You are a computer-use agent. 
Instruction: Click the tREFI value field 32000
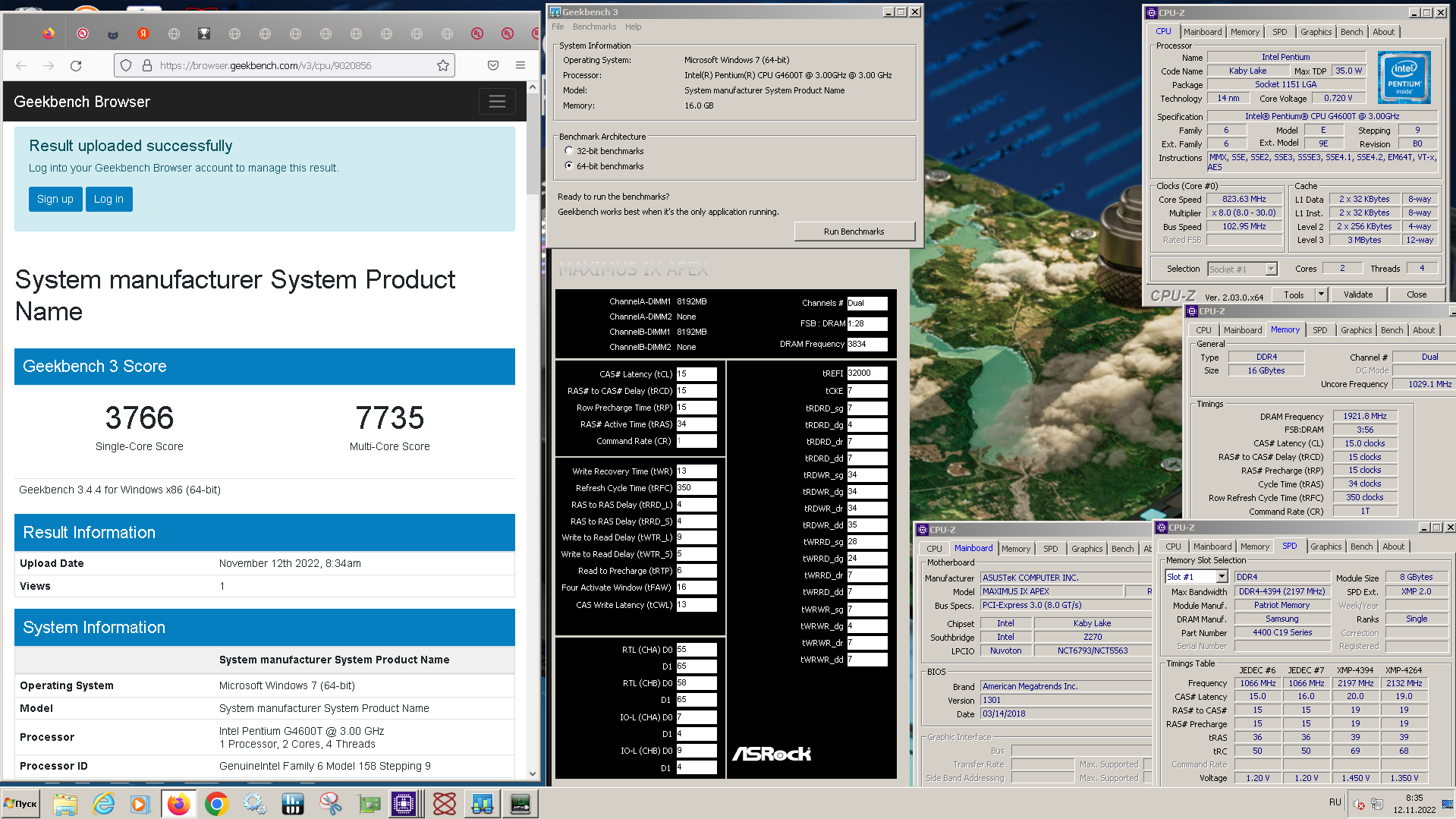coord(866,373)
